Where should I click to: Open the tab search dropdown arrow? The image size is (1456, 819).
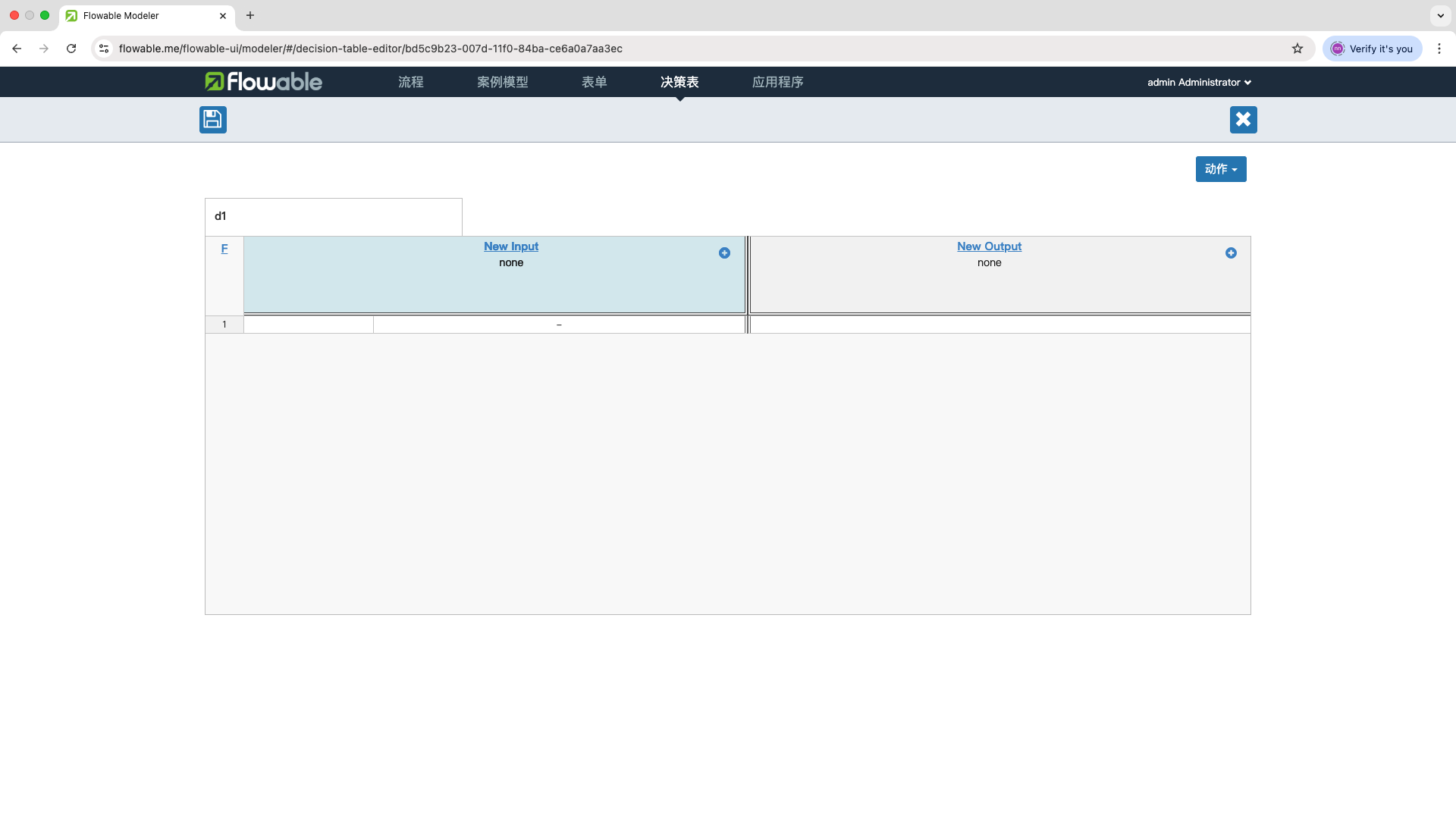[1440, 15]
